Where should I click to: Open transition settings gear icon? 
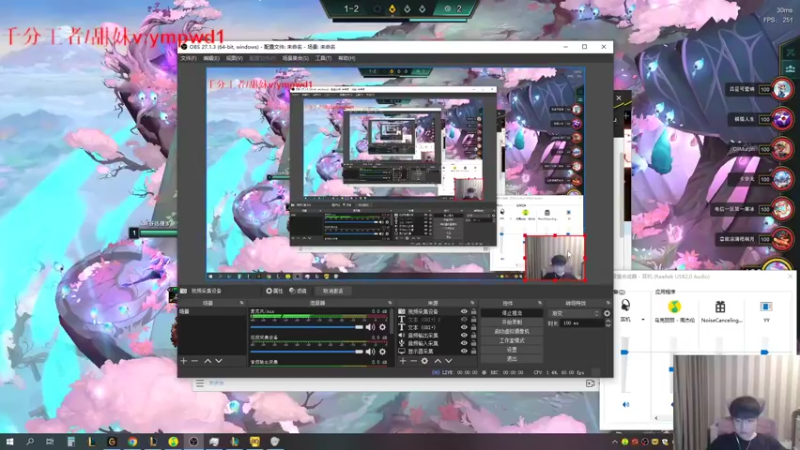coord(607,313)
